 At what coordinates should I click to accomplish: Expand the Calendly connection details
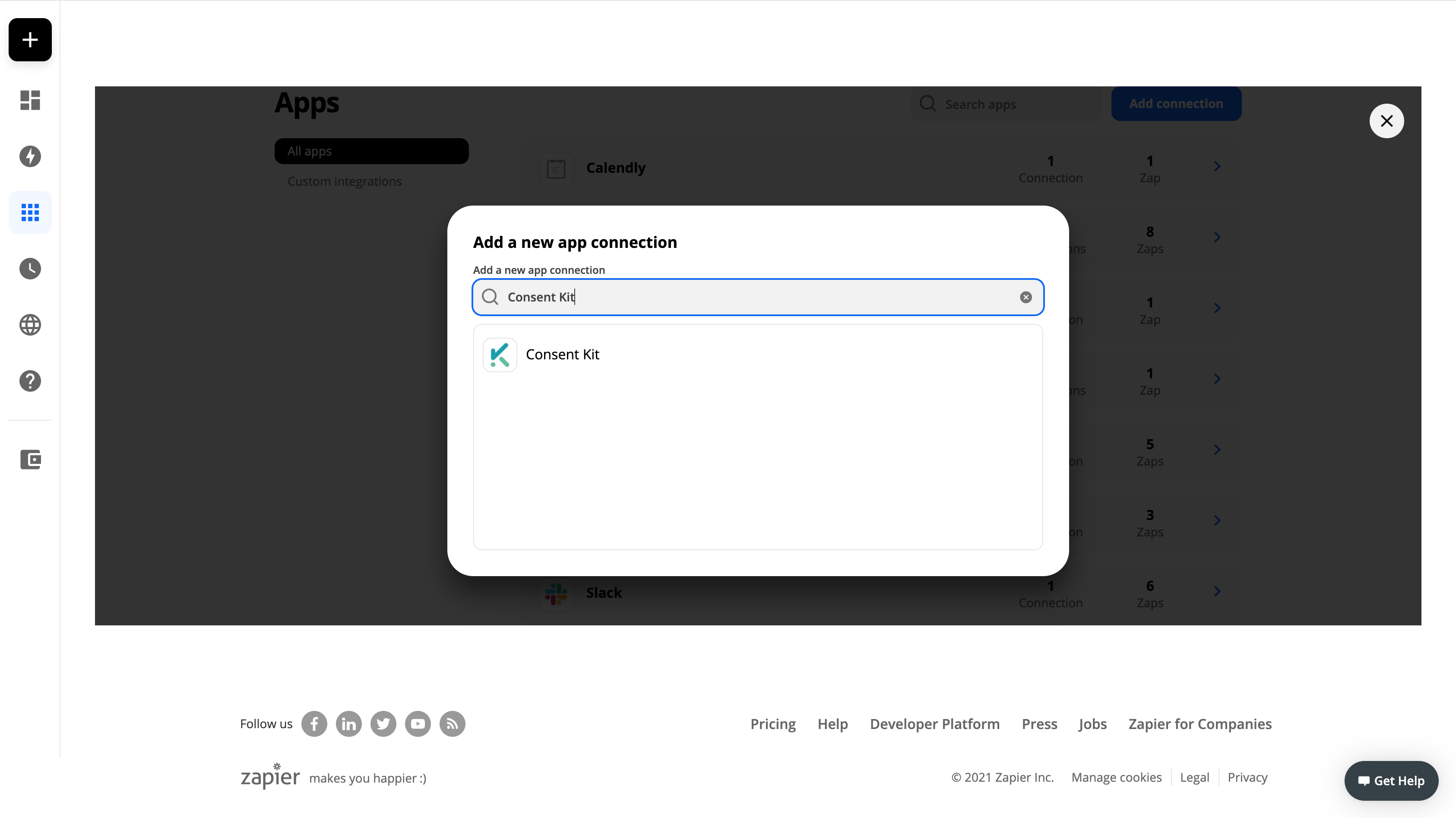tap(1218, 166)
